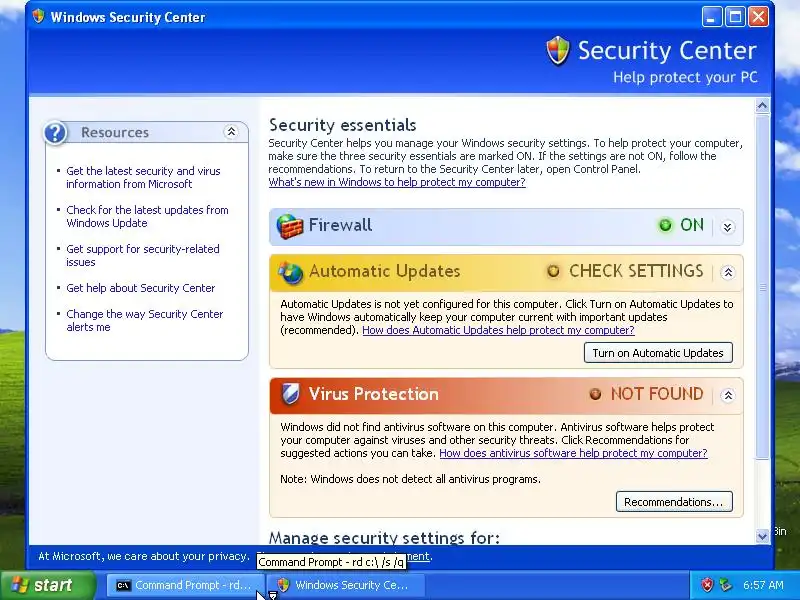Click the 'Manage security settings for:' heading
The width and height of the screenshot is (800, 600).
384,538
